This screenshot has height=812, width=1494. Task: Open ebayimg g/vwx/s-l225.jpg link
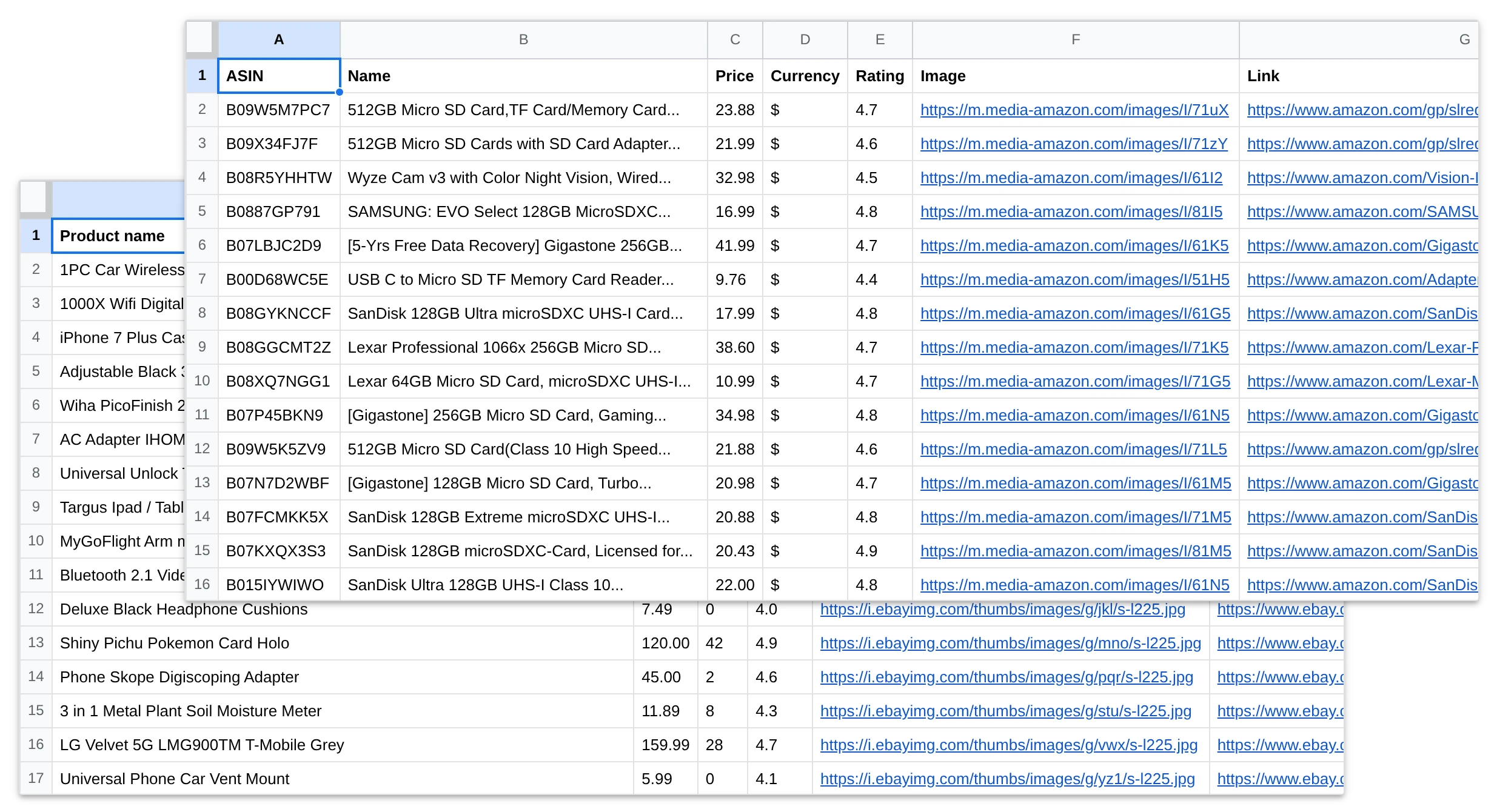pyautogui.click(x=1009, y=745)
